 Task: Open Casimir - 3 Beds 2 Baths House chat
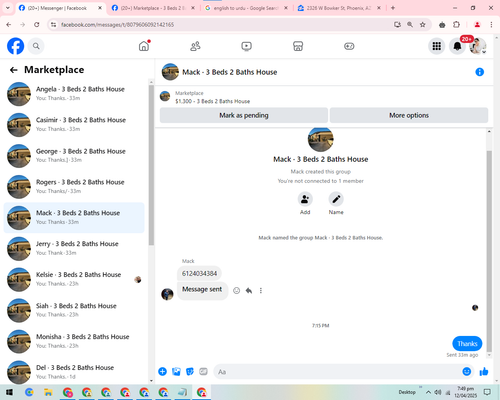74,124
